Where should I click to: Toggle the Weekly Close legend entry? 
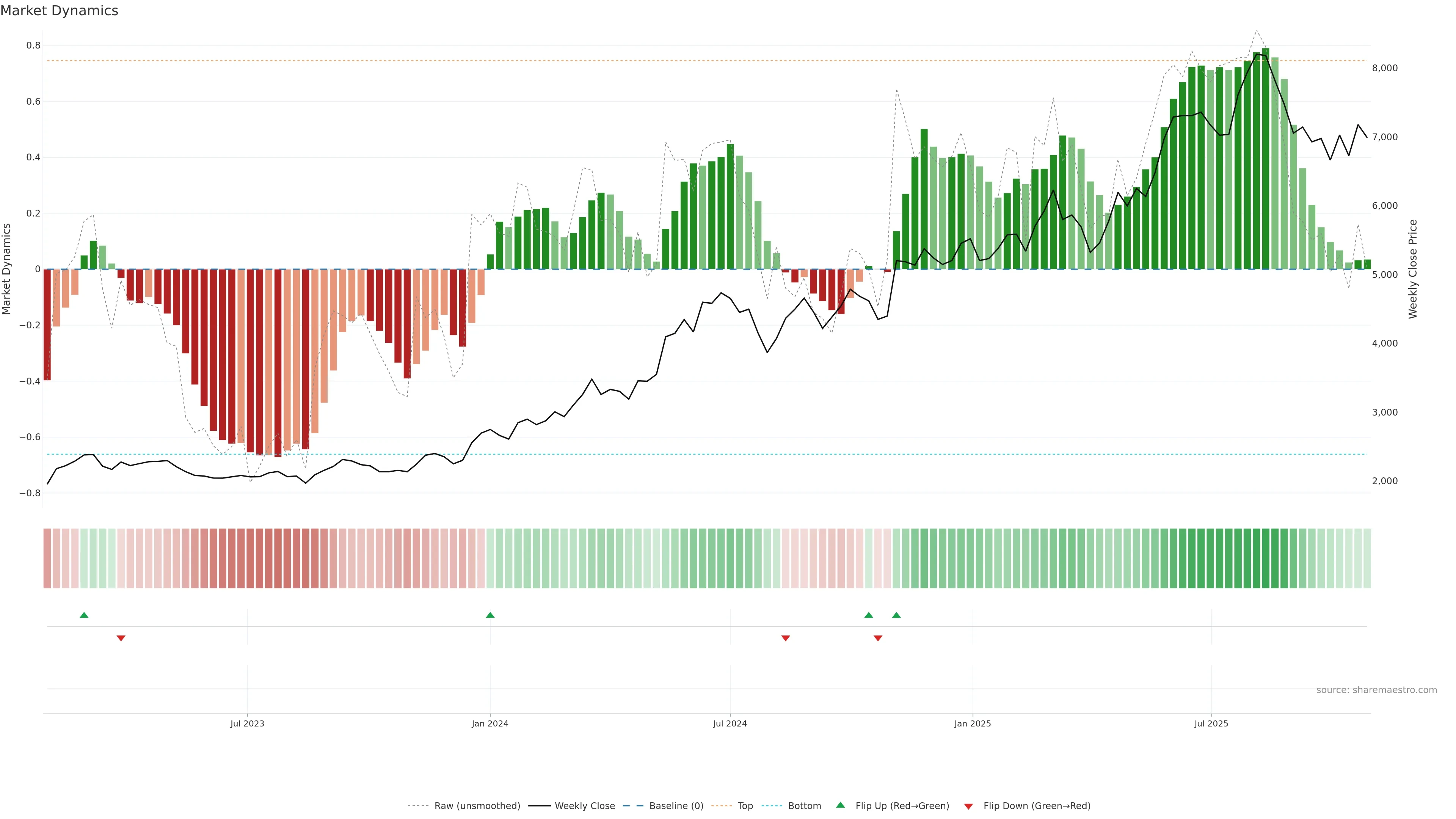[x=584, y=806]
